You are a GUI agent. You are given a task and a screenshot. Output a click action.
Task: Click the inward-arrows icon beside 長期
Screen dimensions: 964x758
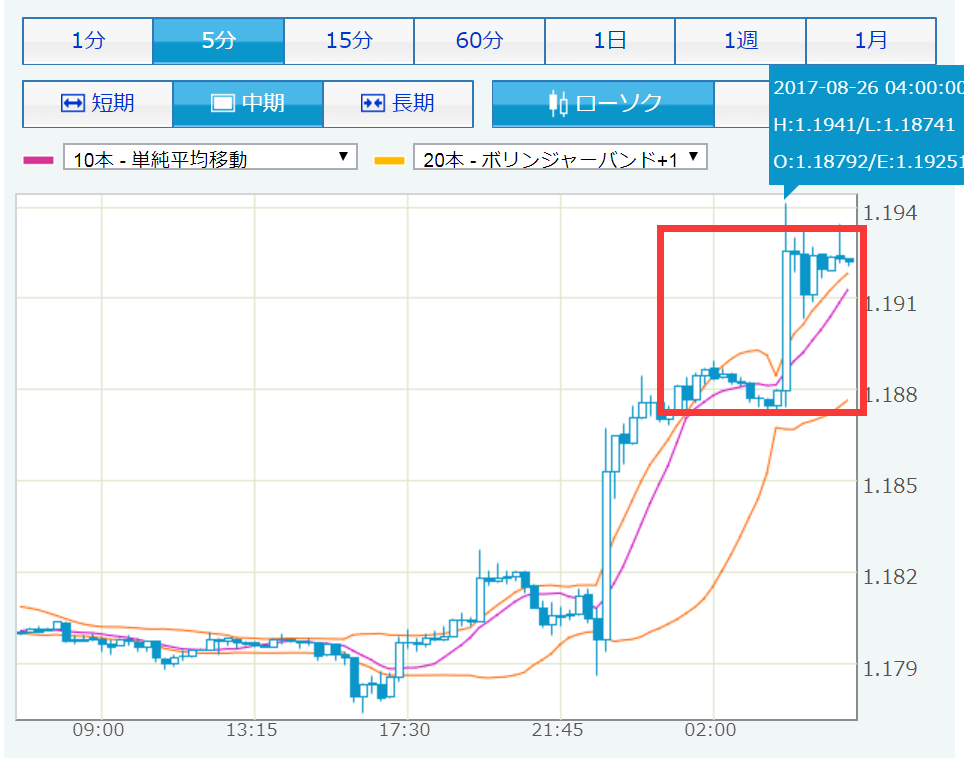click(x=373, y=103)
